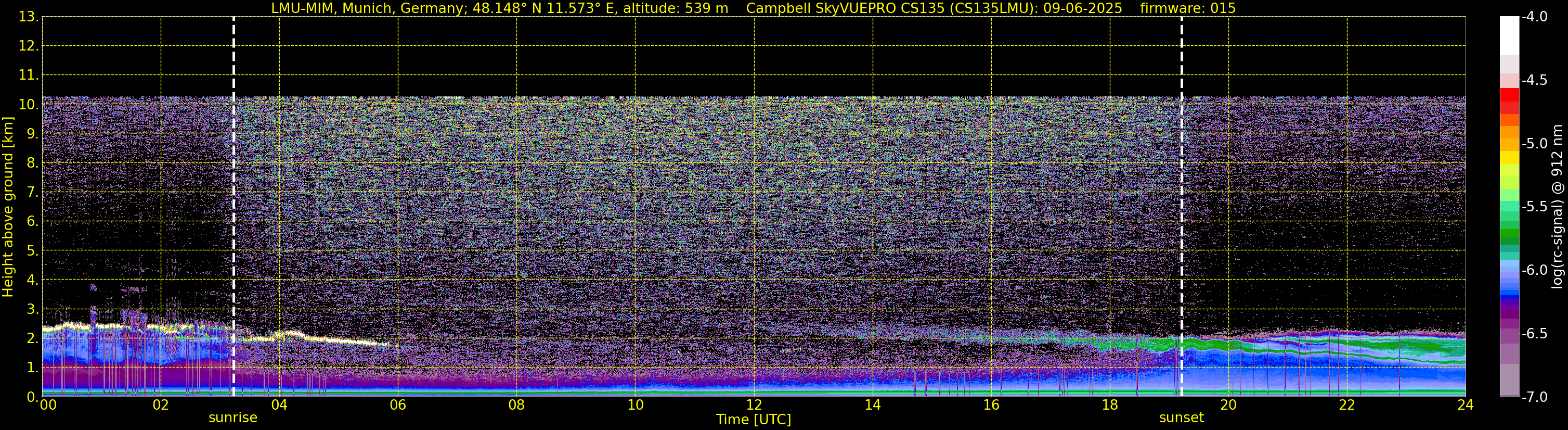Click the colorbar tick label '-5.0'
Screen dimensions: 1568x430
(x=1534, y=144)
